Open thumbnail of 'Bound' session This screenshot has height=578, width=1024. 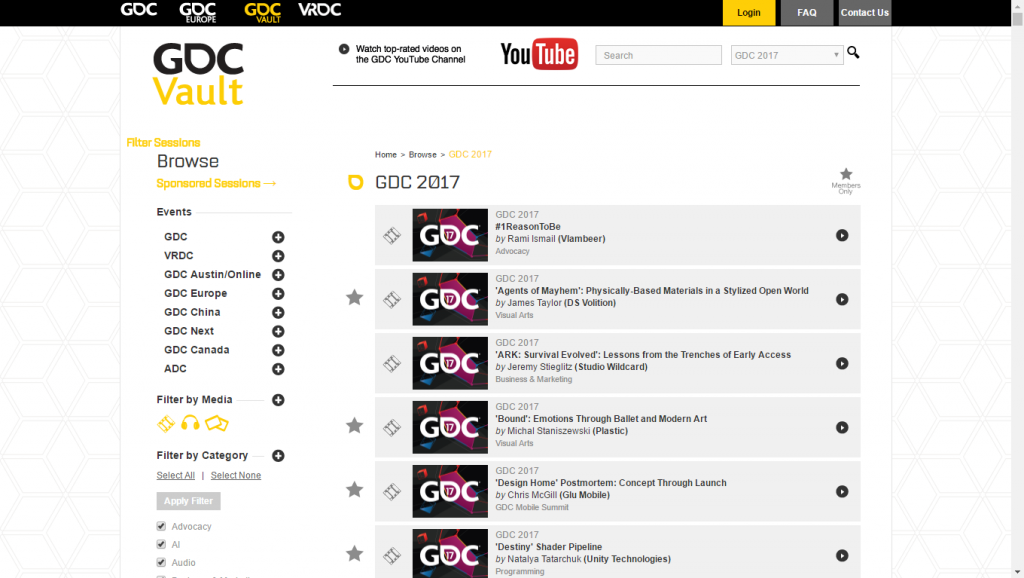(450, 427)
